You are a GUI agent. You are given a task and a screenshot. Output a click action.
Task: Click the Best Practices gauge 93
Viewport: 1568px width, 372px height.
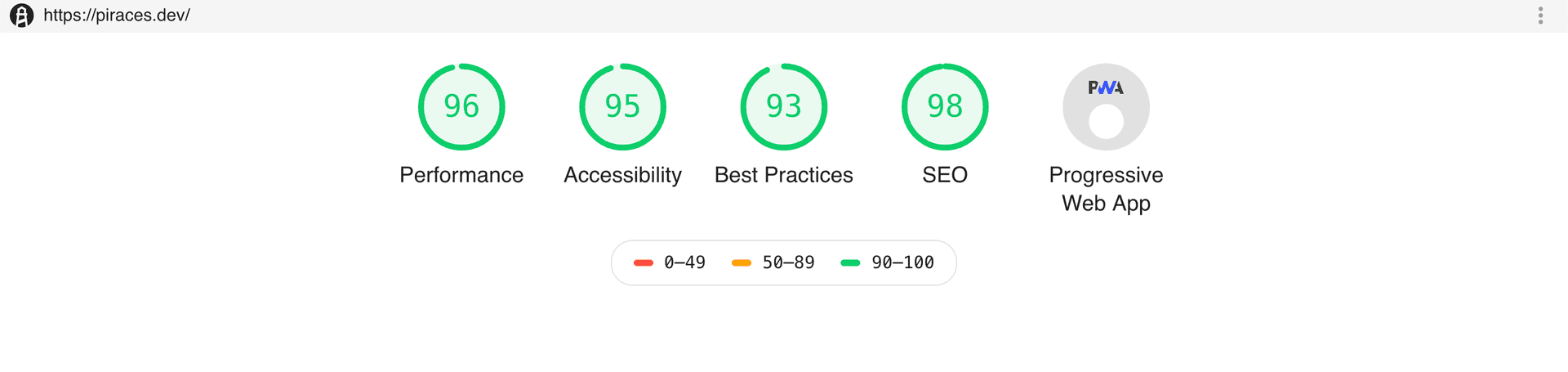(x=783, y=106)
